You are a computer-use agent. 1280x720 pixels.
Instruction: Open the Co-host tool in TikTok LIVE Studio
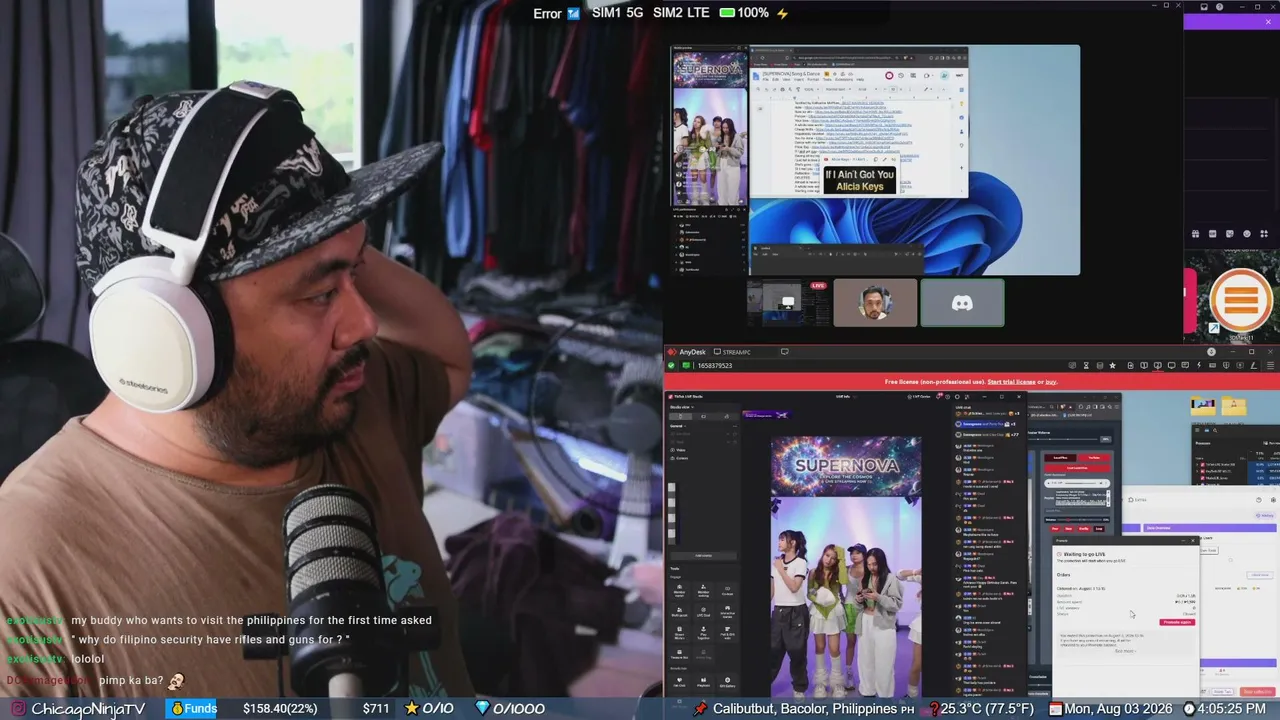(x=728, y=589)
